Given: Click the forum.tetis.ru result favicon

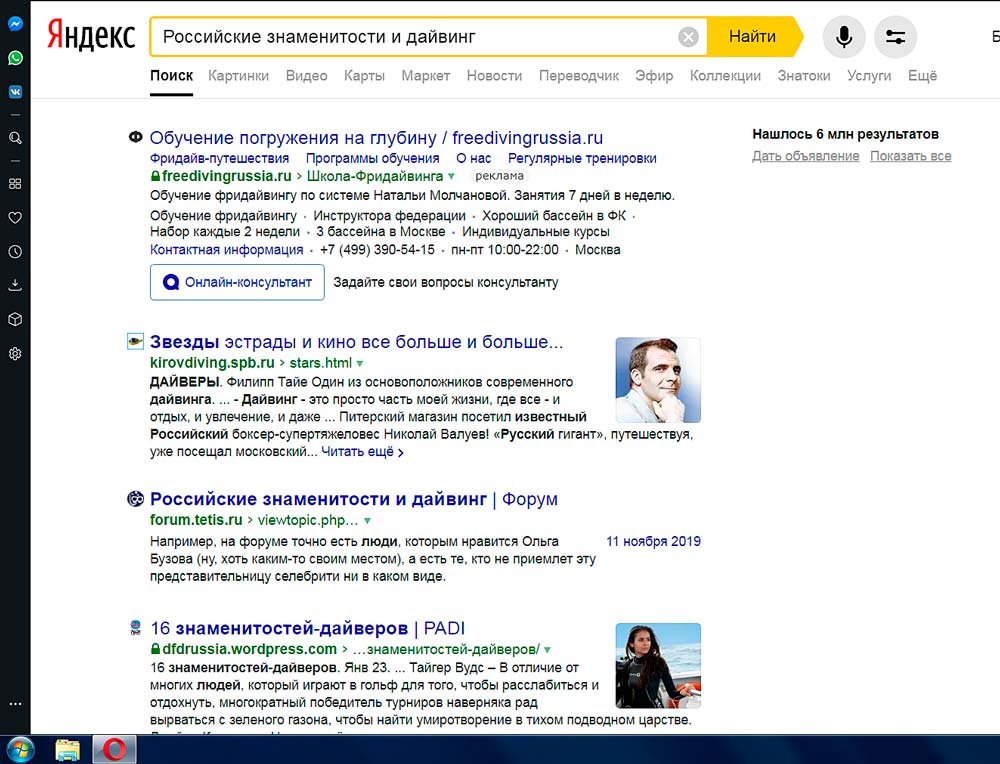Looking at the screenshot, I should [x=135, y=499].
